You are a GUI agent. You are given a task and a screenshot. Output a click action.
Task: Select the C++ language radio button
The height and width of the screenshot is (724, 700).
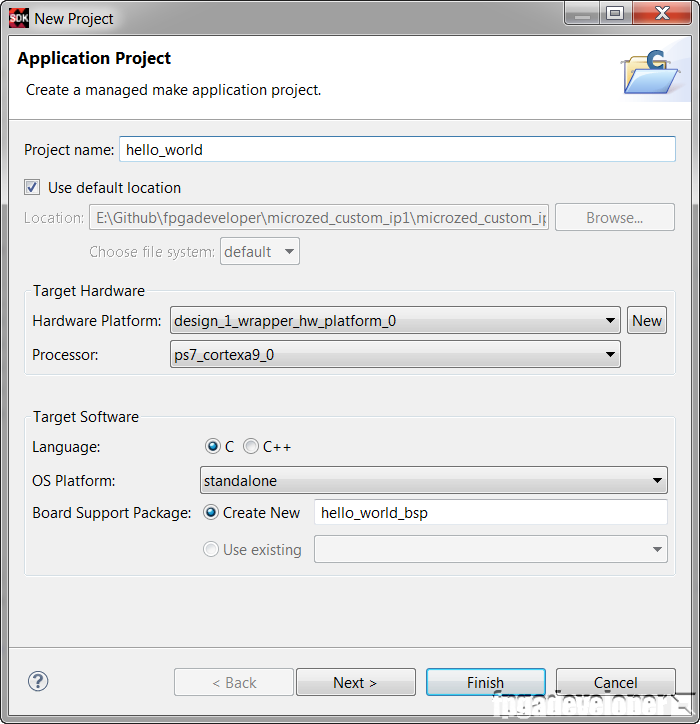click(251, 446)
